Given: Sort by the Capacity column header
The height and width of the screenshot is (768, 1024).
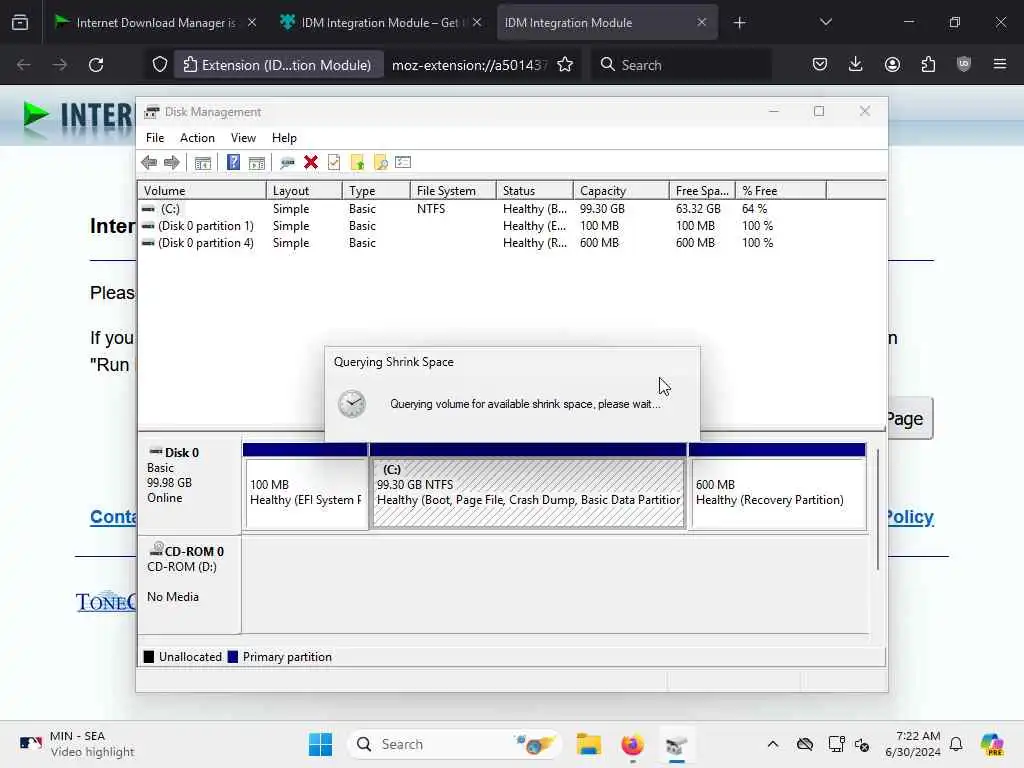Looking at the screenshot, I should [621, 191].
